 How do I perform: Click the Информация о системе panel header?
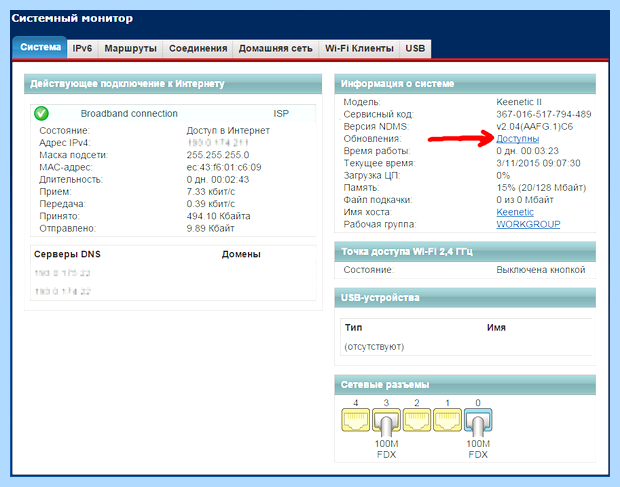[465, 84]
